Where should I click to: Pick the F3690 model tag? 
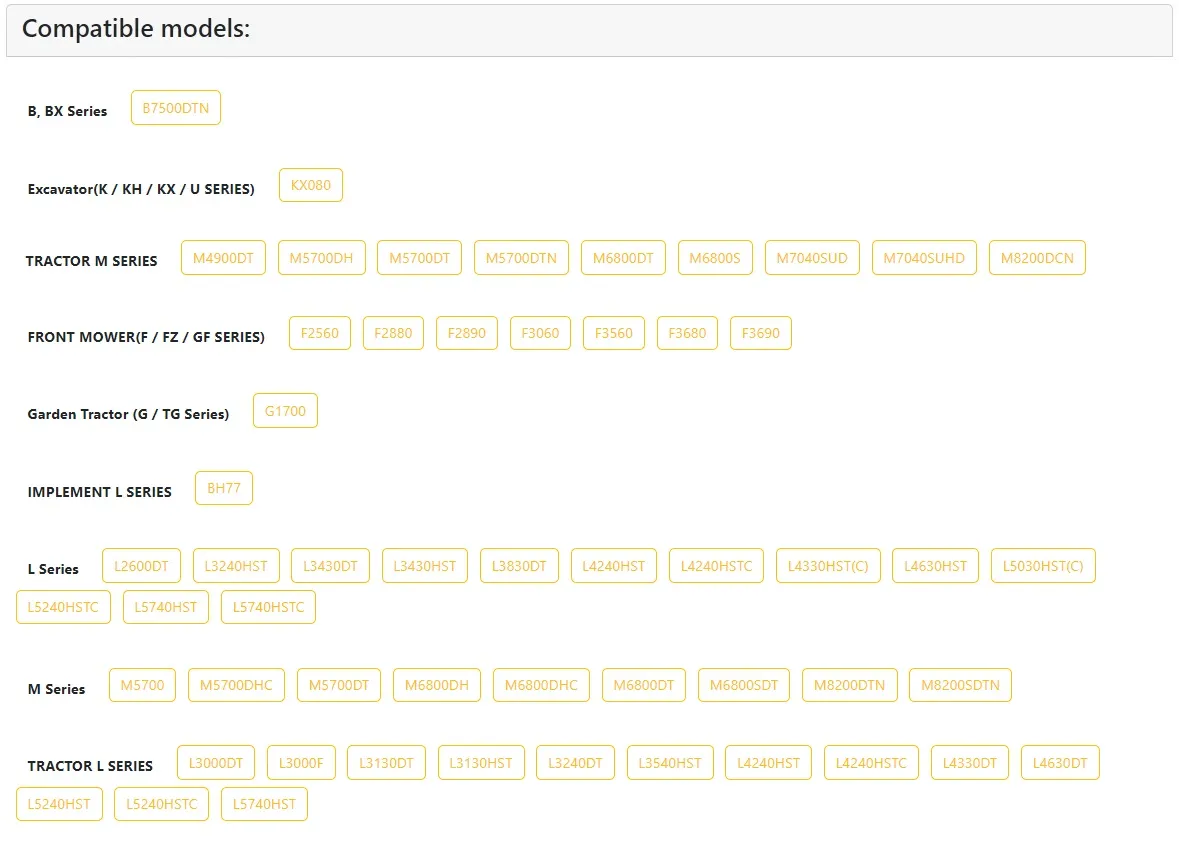(x=761, y=333)
